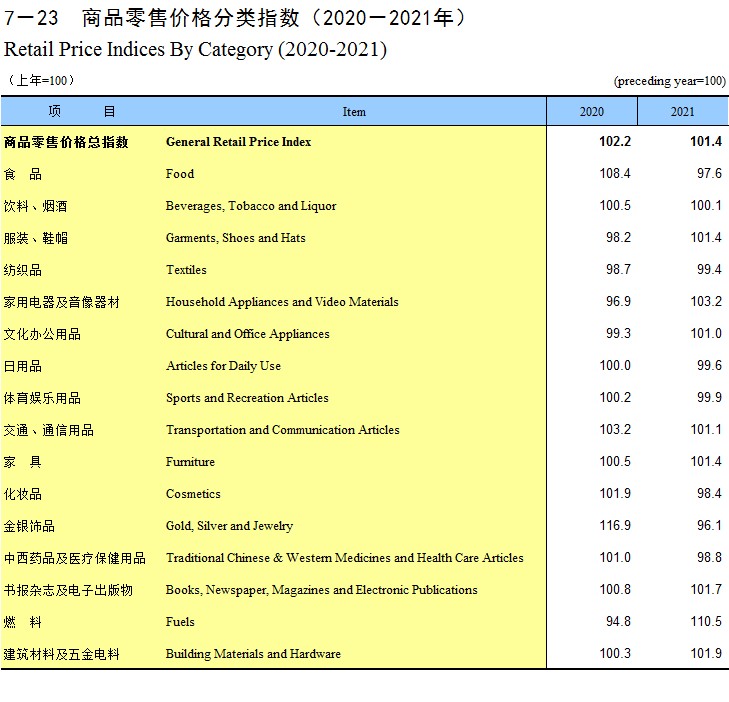Click the note "(preceding year=100)"

pyautogui.click(x=669, y=81)
